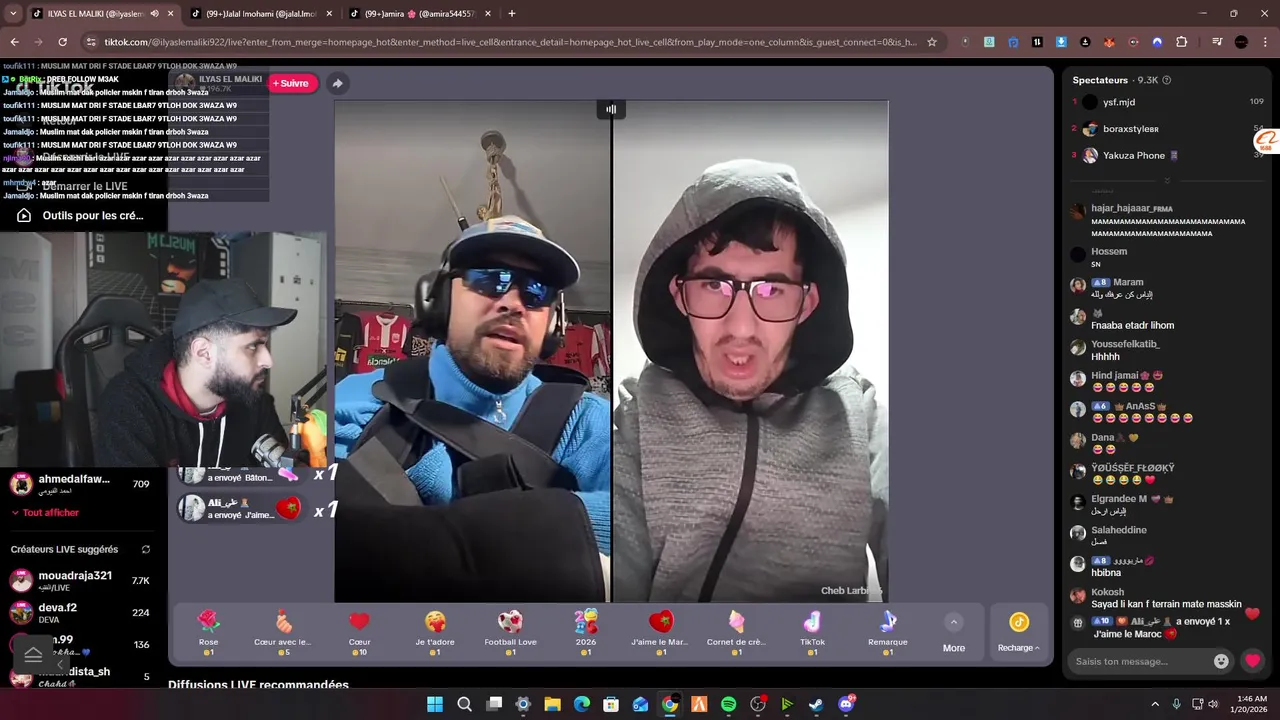Open the ILYAS EL MALIKI host profile

click(x=219, y=83)
